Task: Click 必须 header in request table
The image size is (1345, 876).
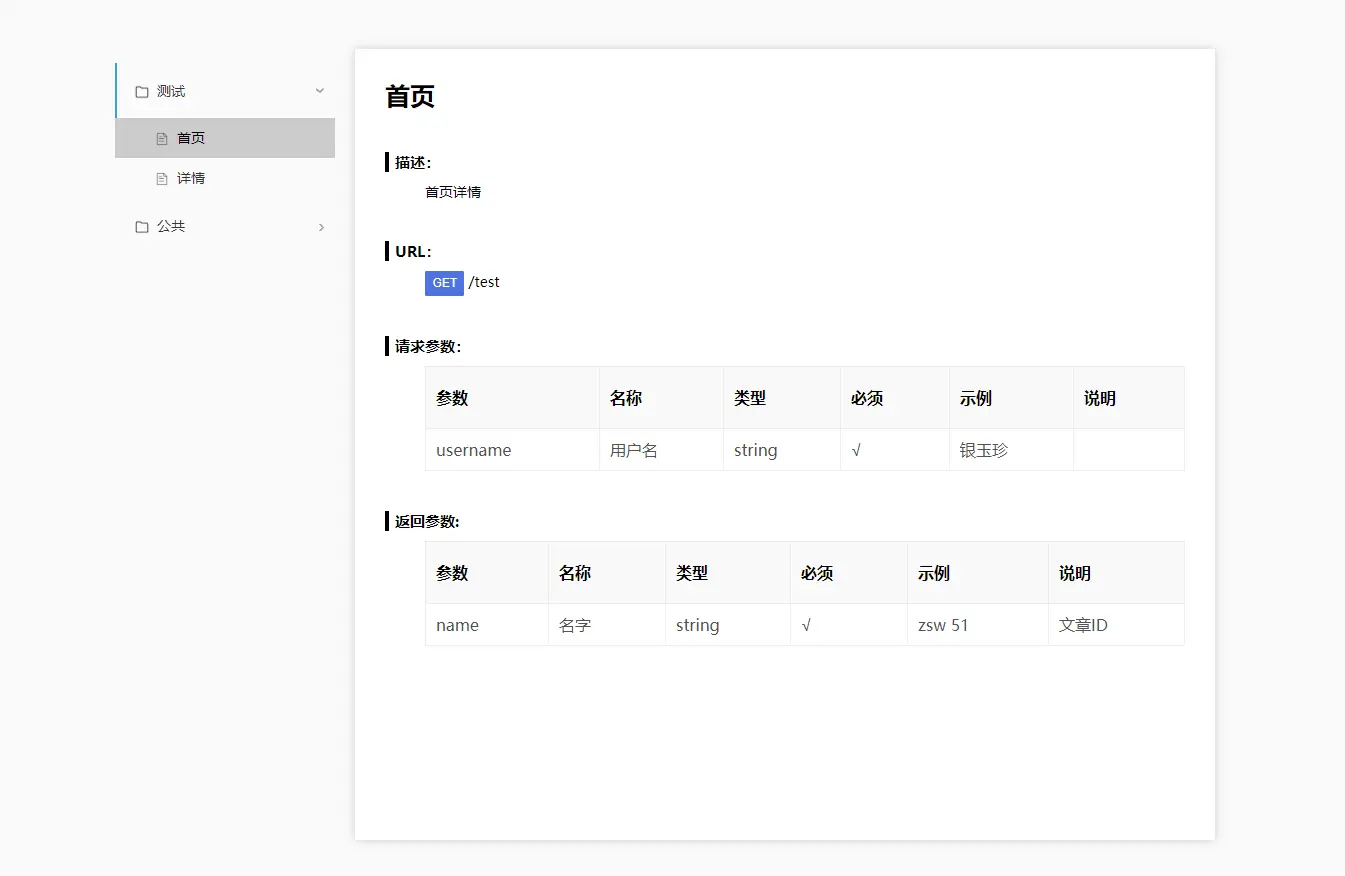Action: 895,398
